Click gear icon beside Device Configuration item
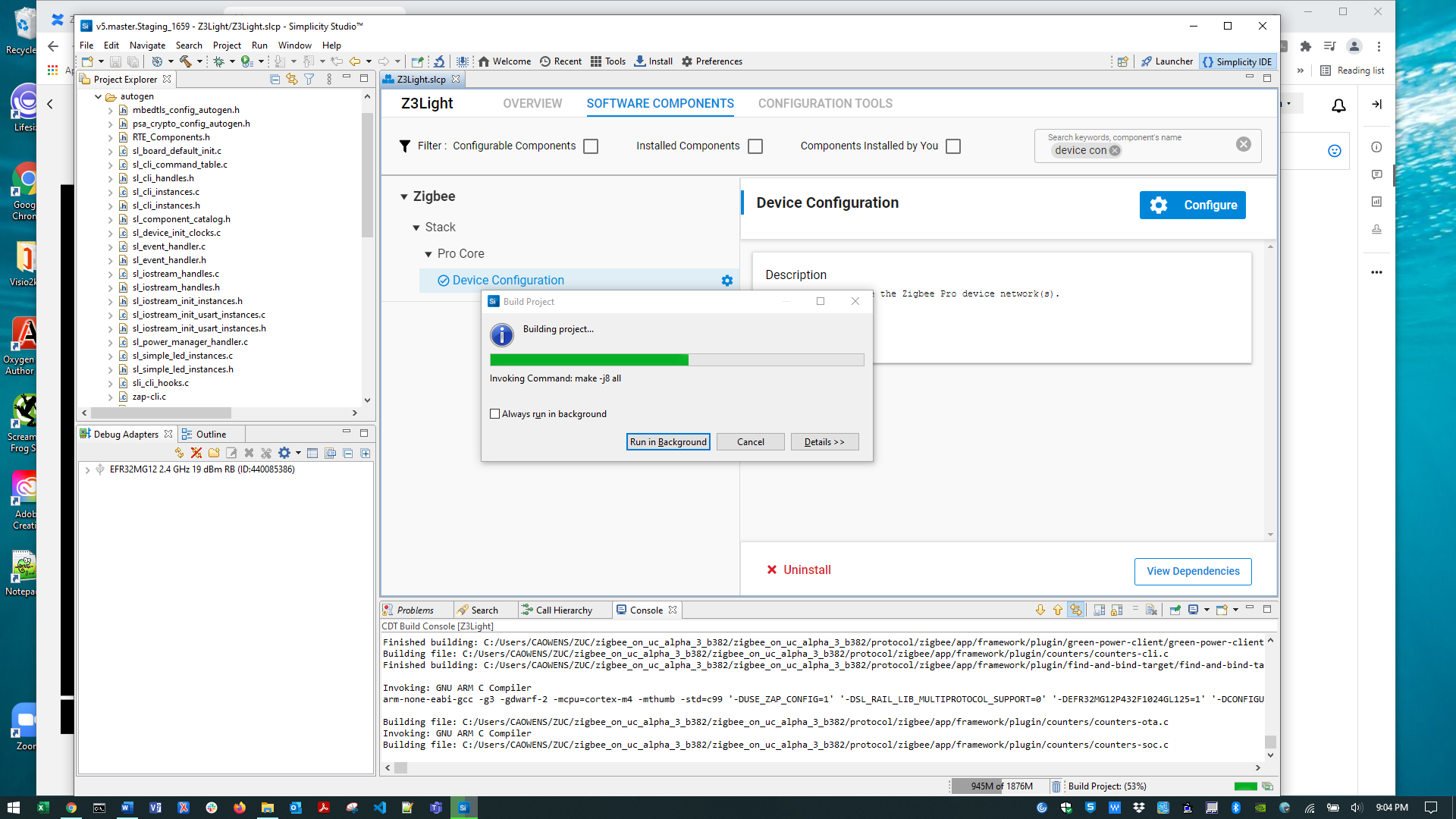 726,281
